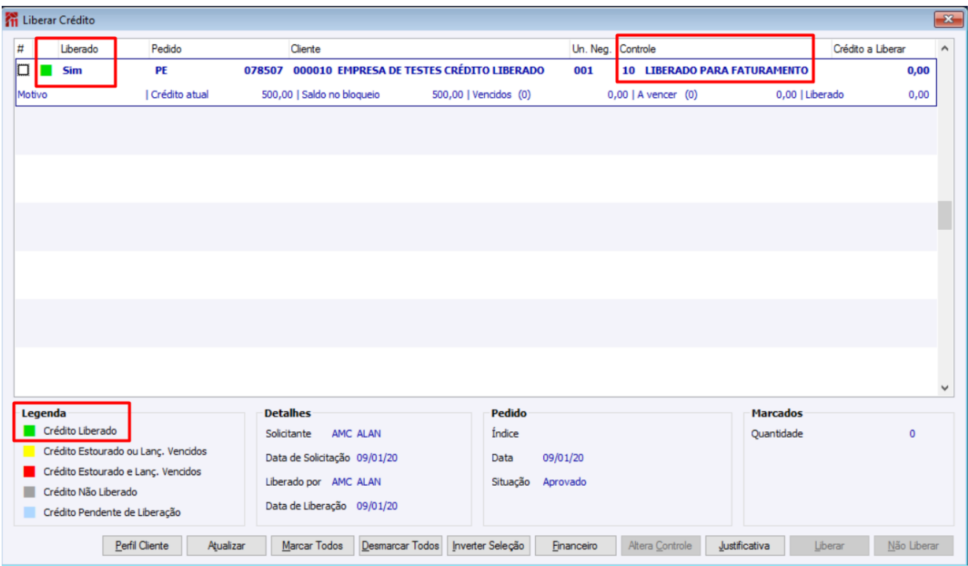Click the Data de Liberação value 09/01/20

377,506
